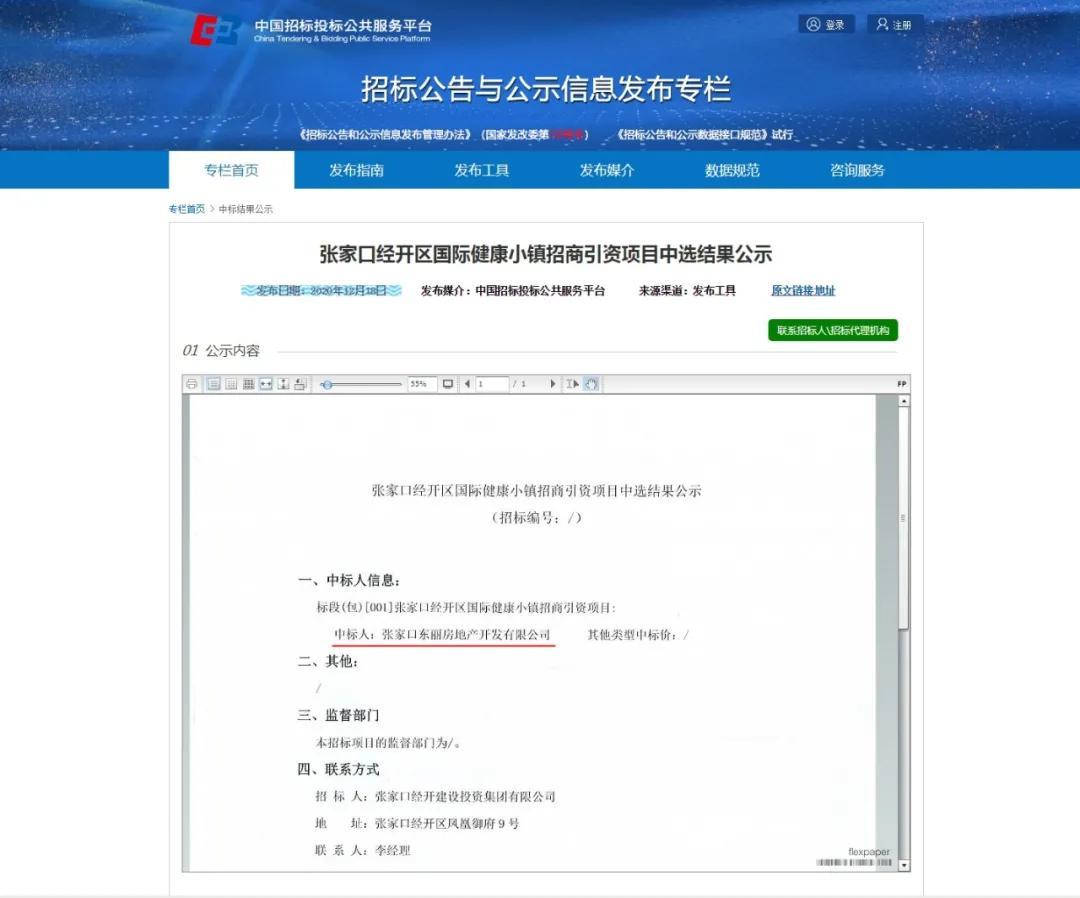
Task: Go to the 发布媒介 tab
Action: 607,170
